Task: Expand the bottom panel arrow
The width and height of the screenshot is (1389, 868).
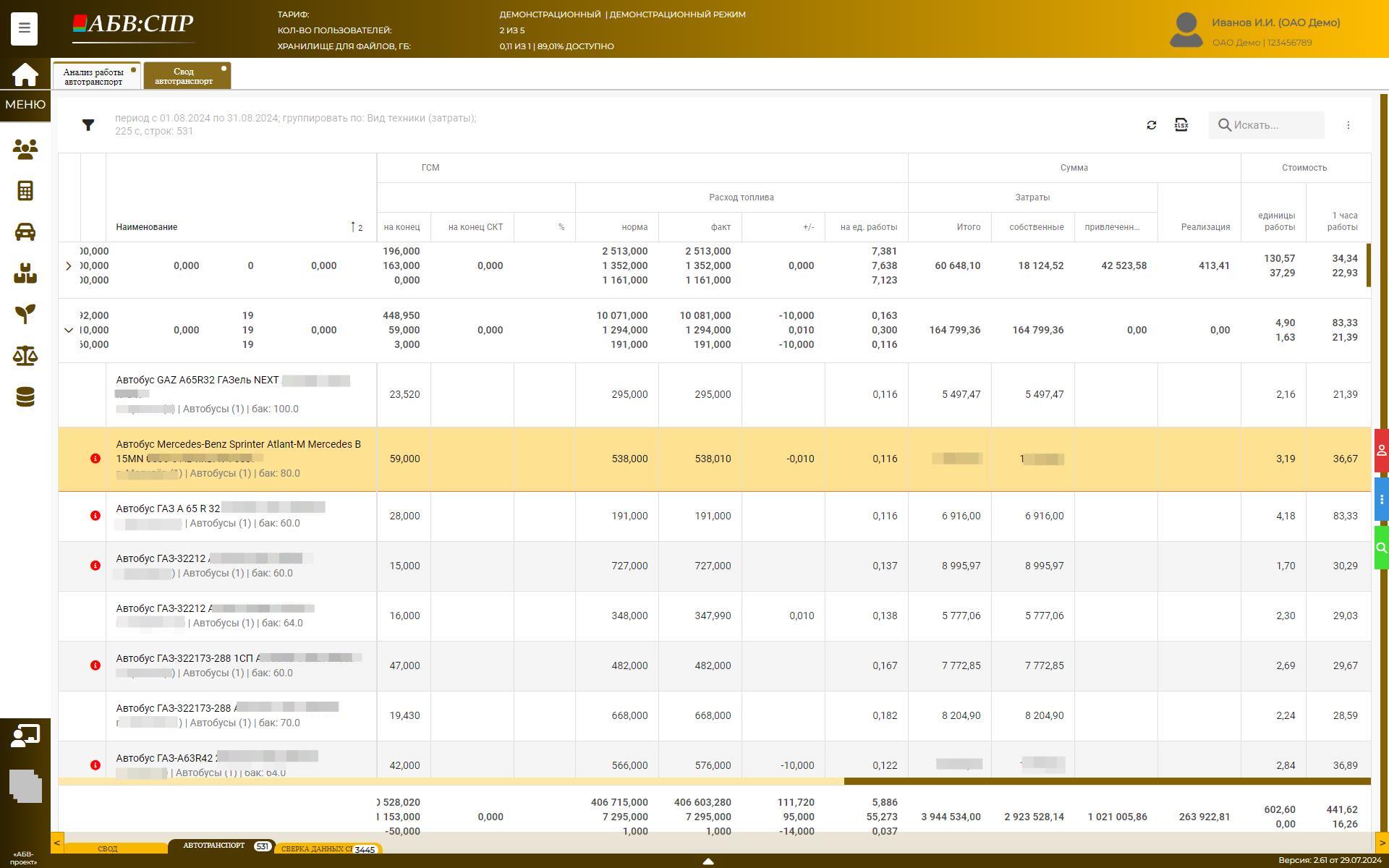Action: tap(708, 861)
